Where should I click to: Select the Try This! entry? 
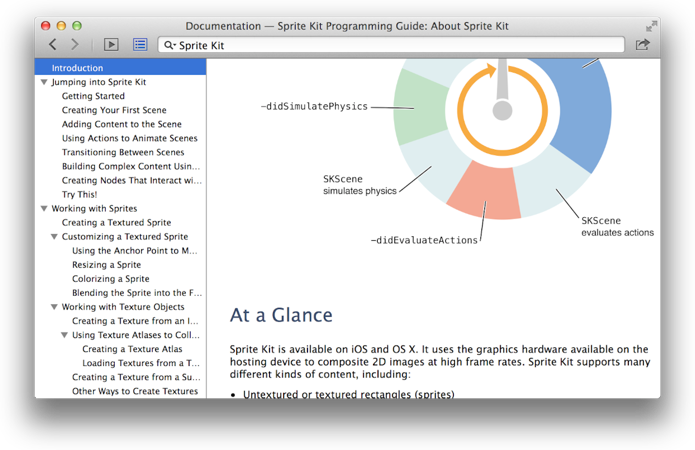point(79,195)
